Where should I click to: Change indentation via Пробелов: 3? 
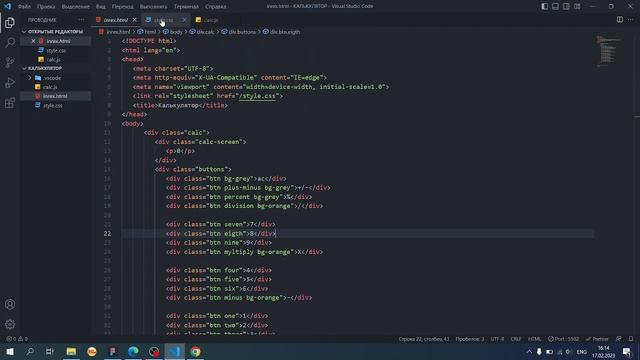click(x=470, y=339)
